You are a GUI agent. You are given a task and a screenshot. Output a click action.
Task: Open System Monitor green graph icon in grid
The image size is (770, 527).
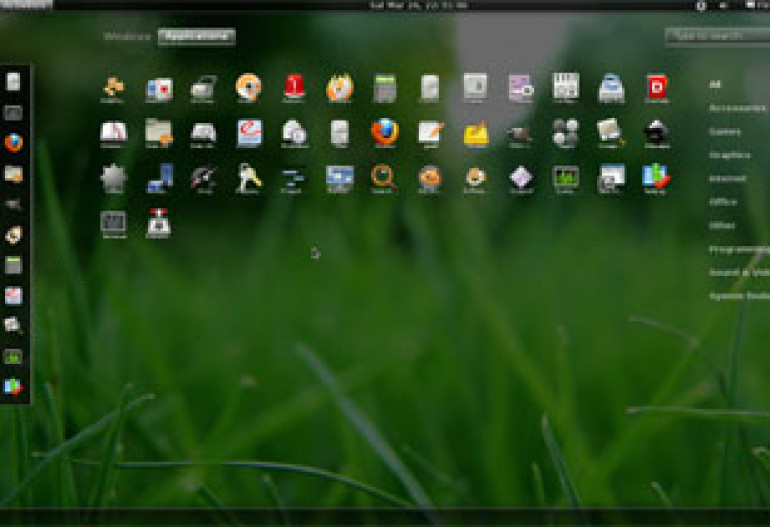pos(565,178)
